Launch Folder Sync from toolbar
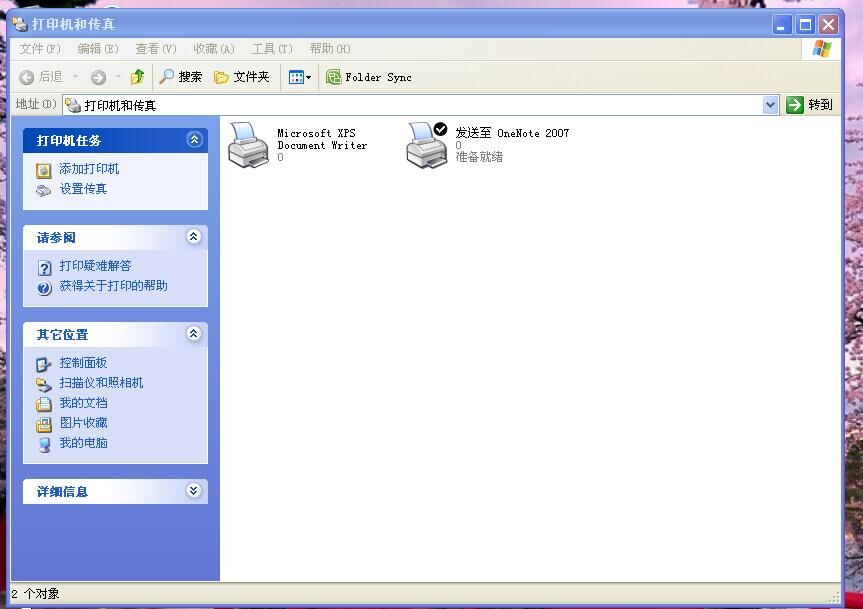The image size is (863, 609). tap(368, 77)
